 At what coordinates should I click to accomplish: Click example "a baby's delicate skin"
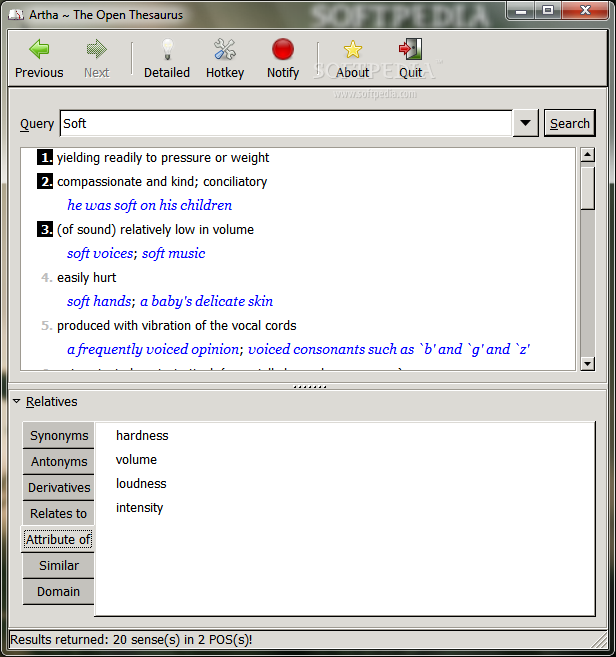[207, 301]
